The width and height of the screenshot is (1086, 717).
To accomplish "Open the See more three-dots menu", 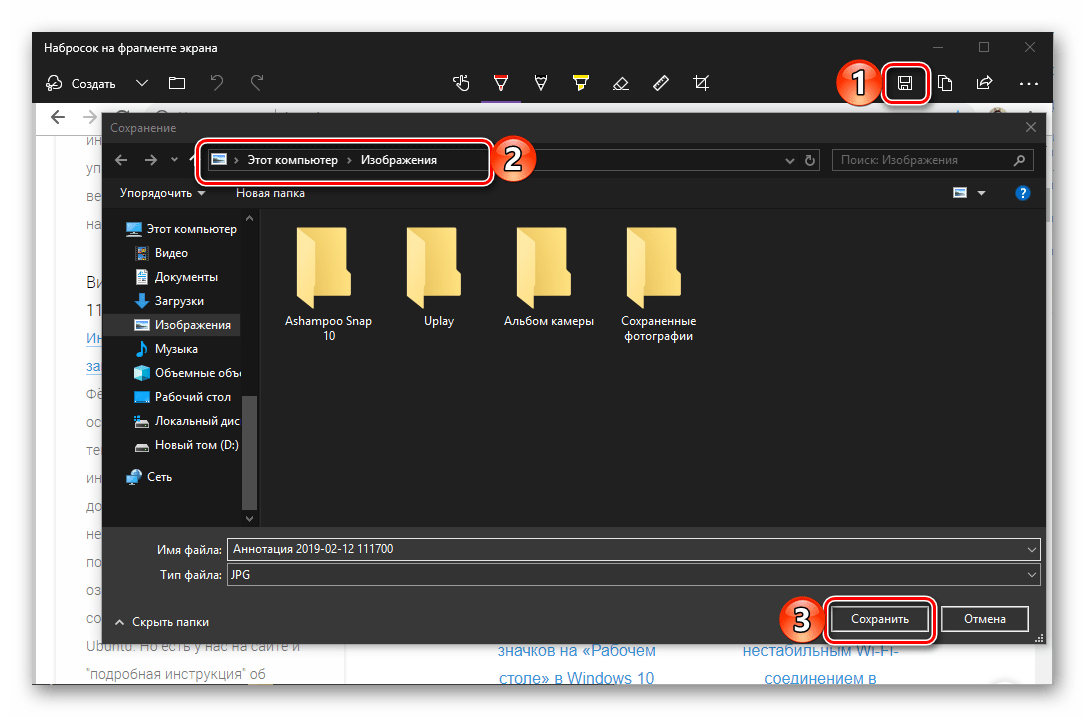I will (x=1029, y=83).
